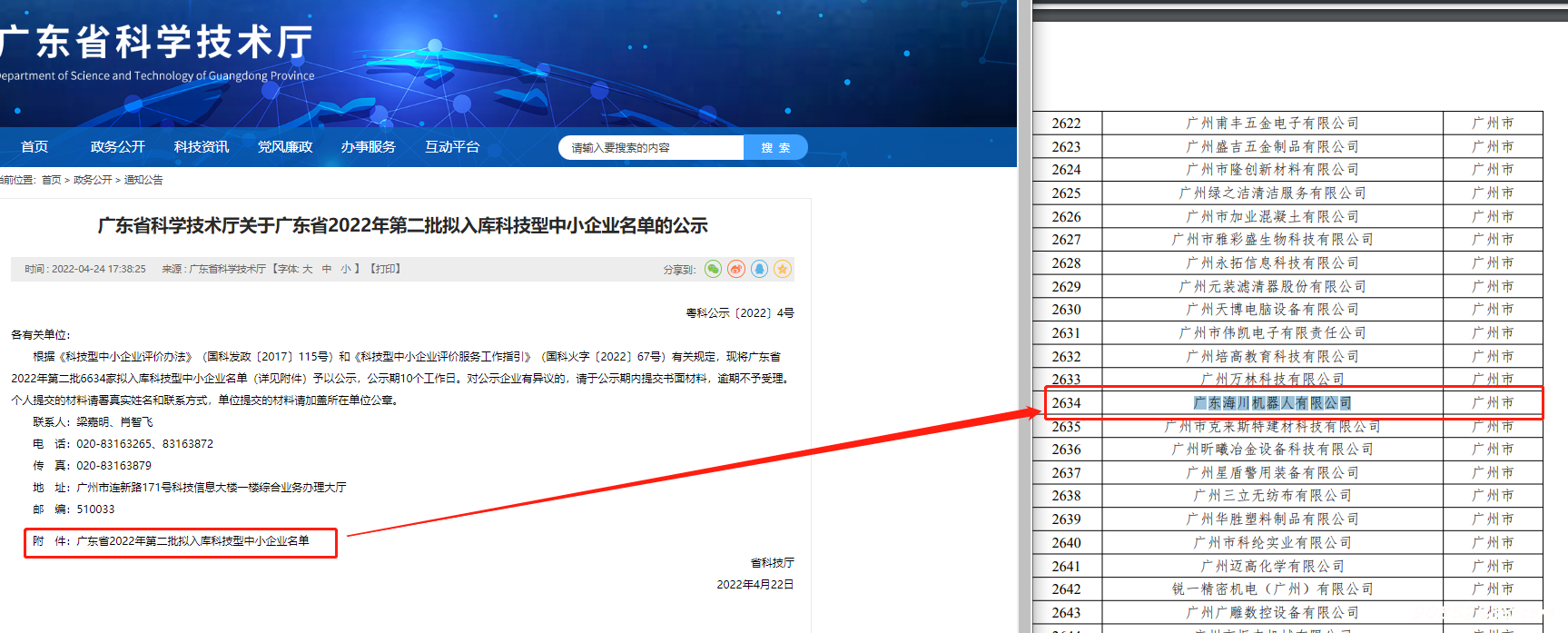This screenshot has height=633, width=1568.
Task: Select row 2632 广州培高教育科技有限公司
Action: tap(1287, 356)
